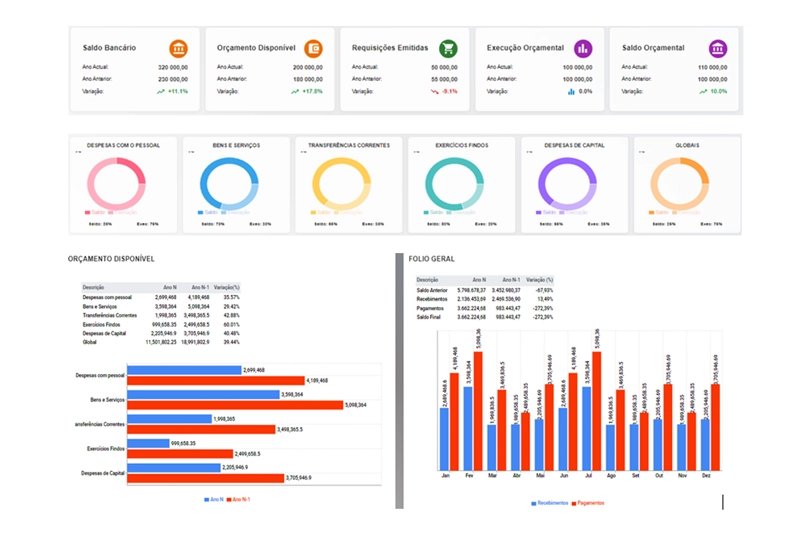Select the Despesas com pessoal table row label
Screen dimensions: 800x533
[107, 297]
